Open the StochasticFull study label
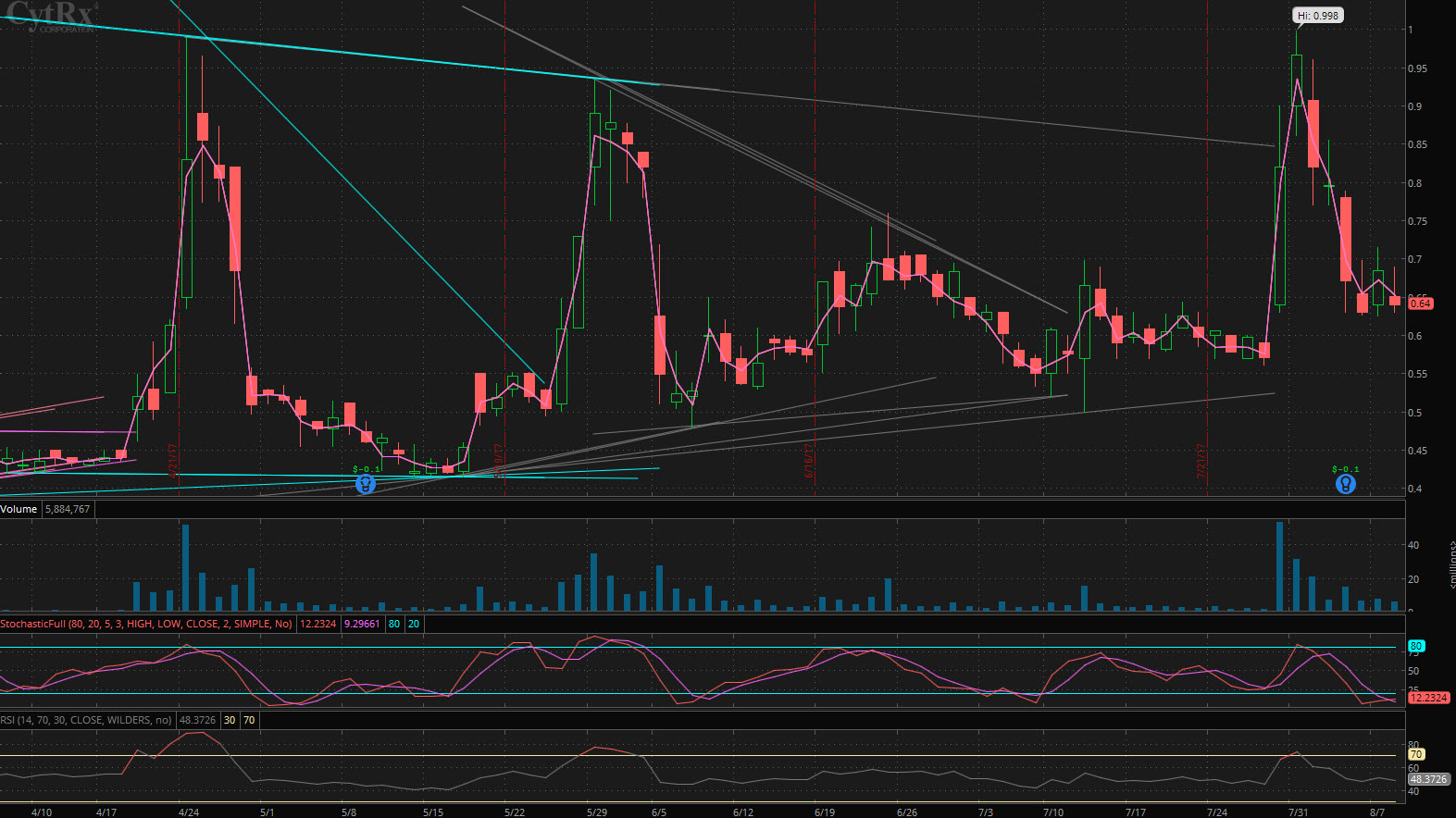Viewport: 1456px width, 818px height. tap(146, 624)
